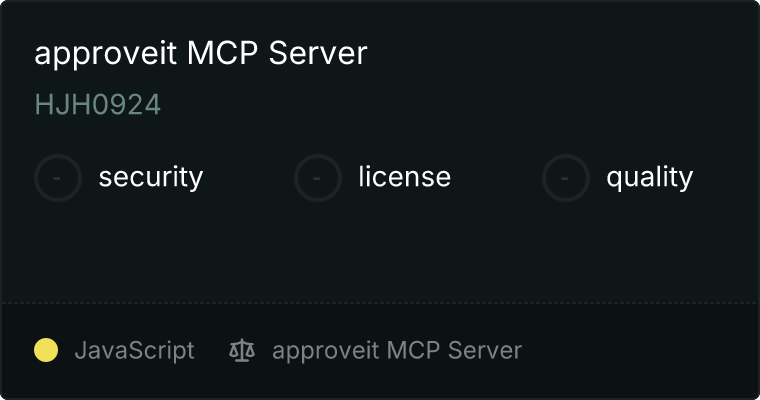
Task: Click the word "Server" in the footer license text
Action: 485,350
